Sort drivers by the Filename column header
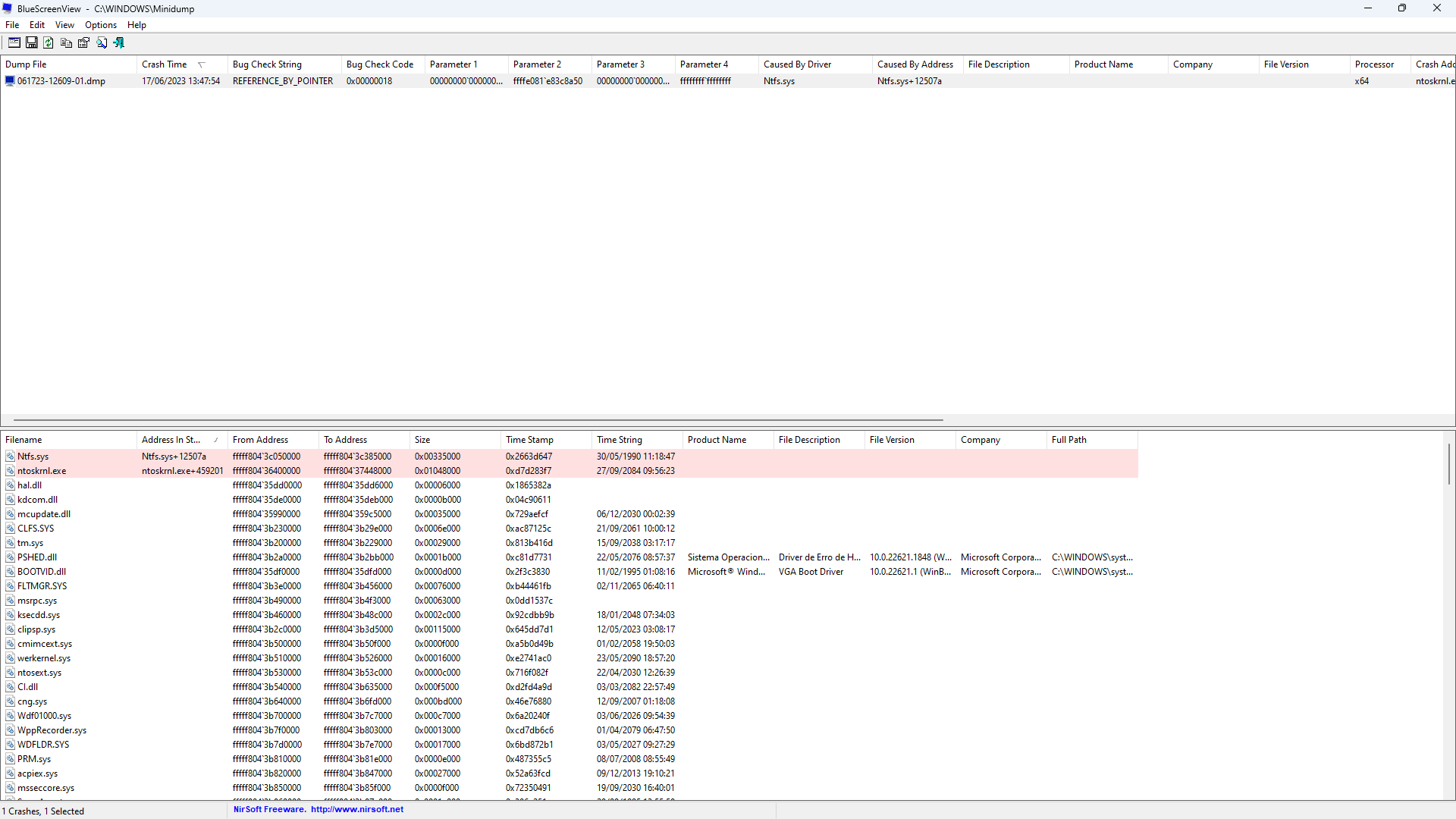This screenshot has width=1456, height=819. pyautogui.click(x=68, y=440)
